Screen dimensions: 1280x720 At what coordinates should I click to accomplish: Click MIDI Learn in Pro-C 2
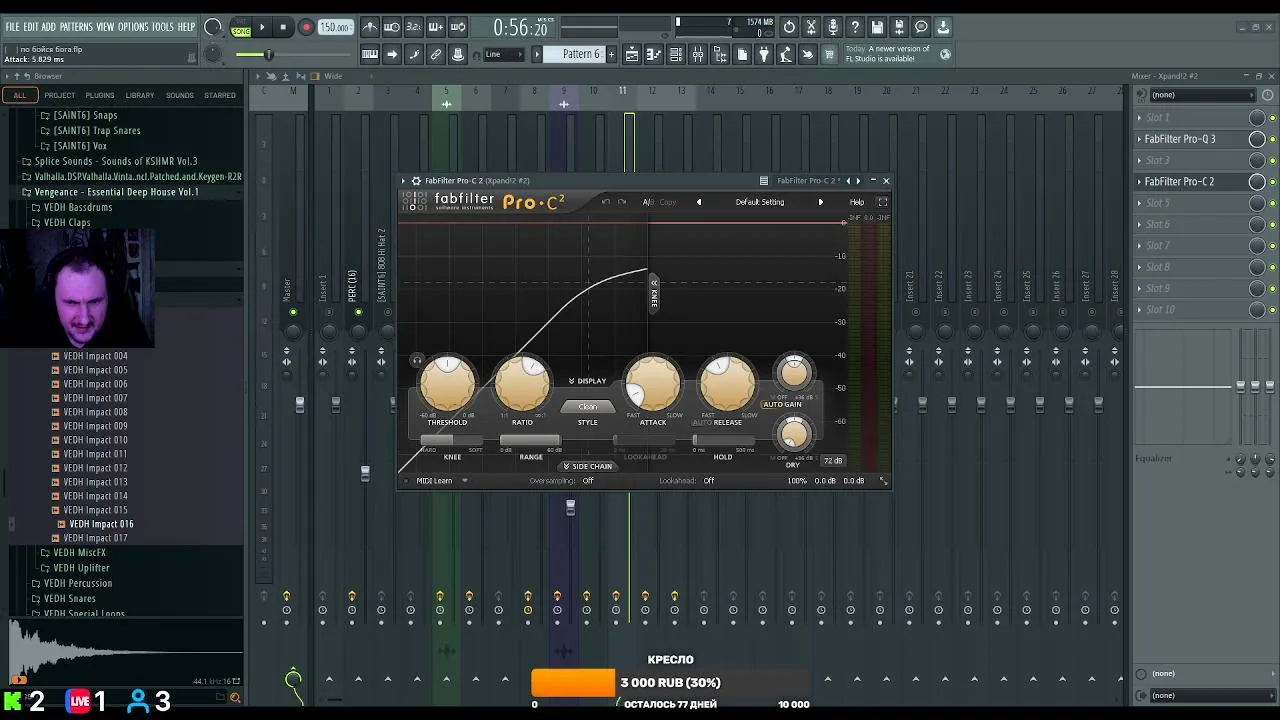coord(434,481)
